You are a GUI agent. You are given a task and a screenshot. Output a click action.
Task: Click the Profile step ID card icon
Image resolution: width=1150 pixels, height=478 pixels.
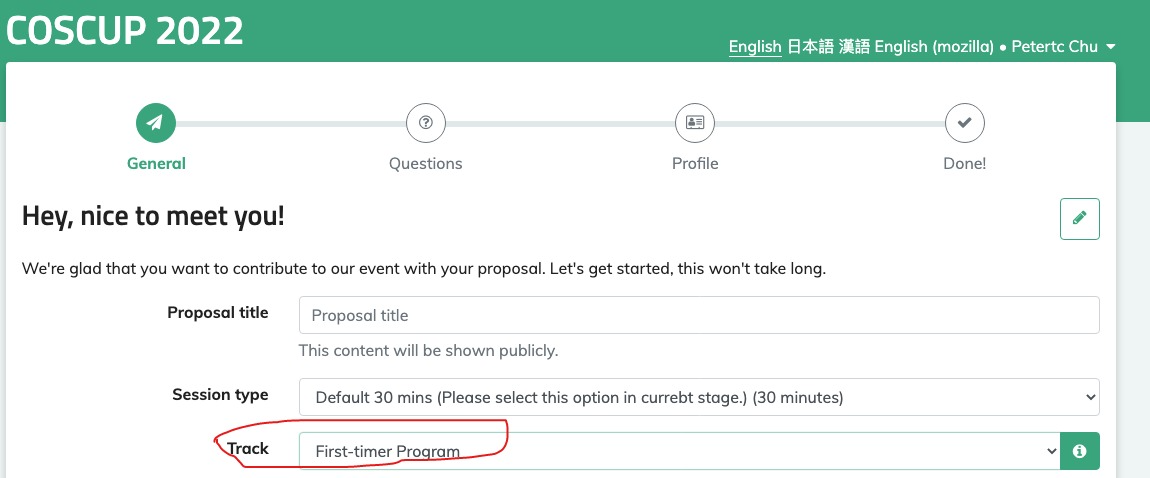click(695, 123)
